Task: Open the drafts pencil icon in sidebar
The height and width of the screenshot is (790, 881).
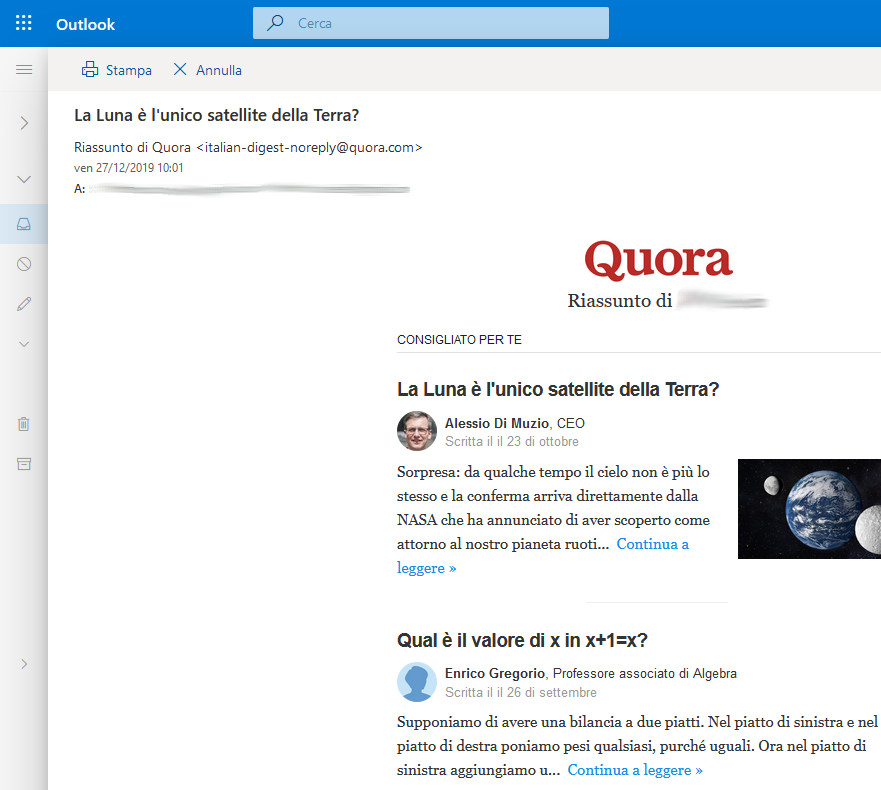Action: (24, 303)
